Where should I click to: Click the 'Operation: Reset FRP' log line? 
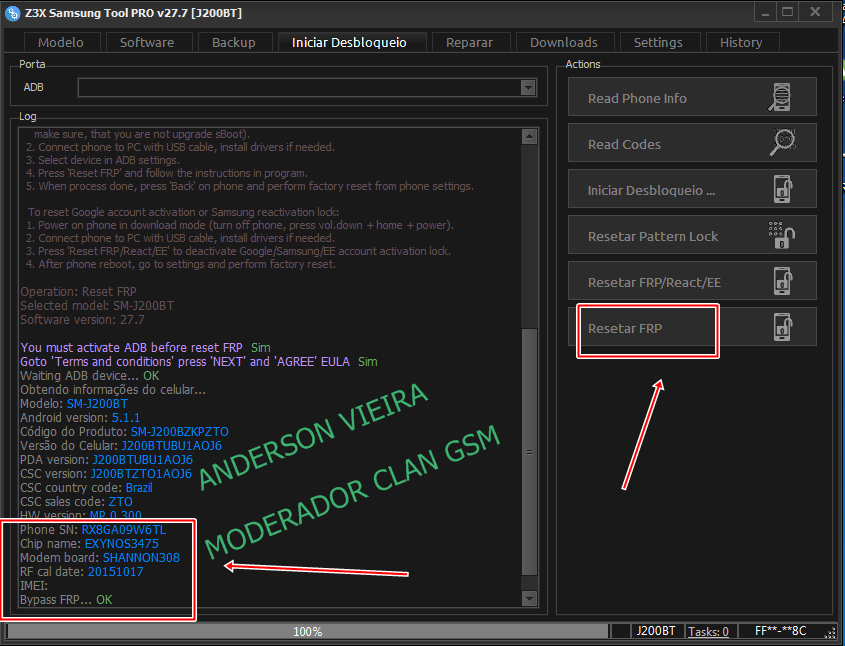[x=78, y=291]
